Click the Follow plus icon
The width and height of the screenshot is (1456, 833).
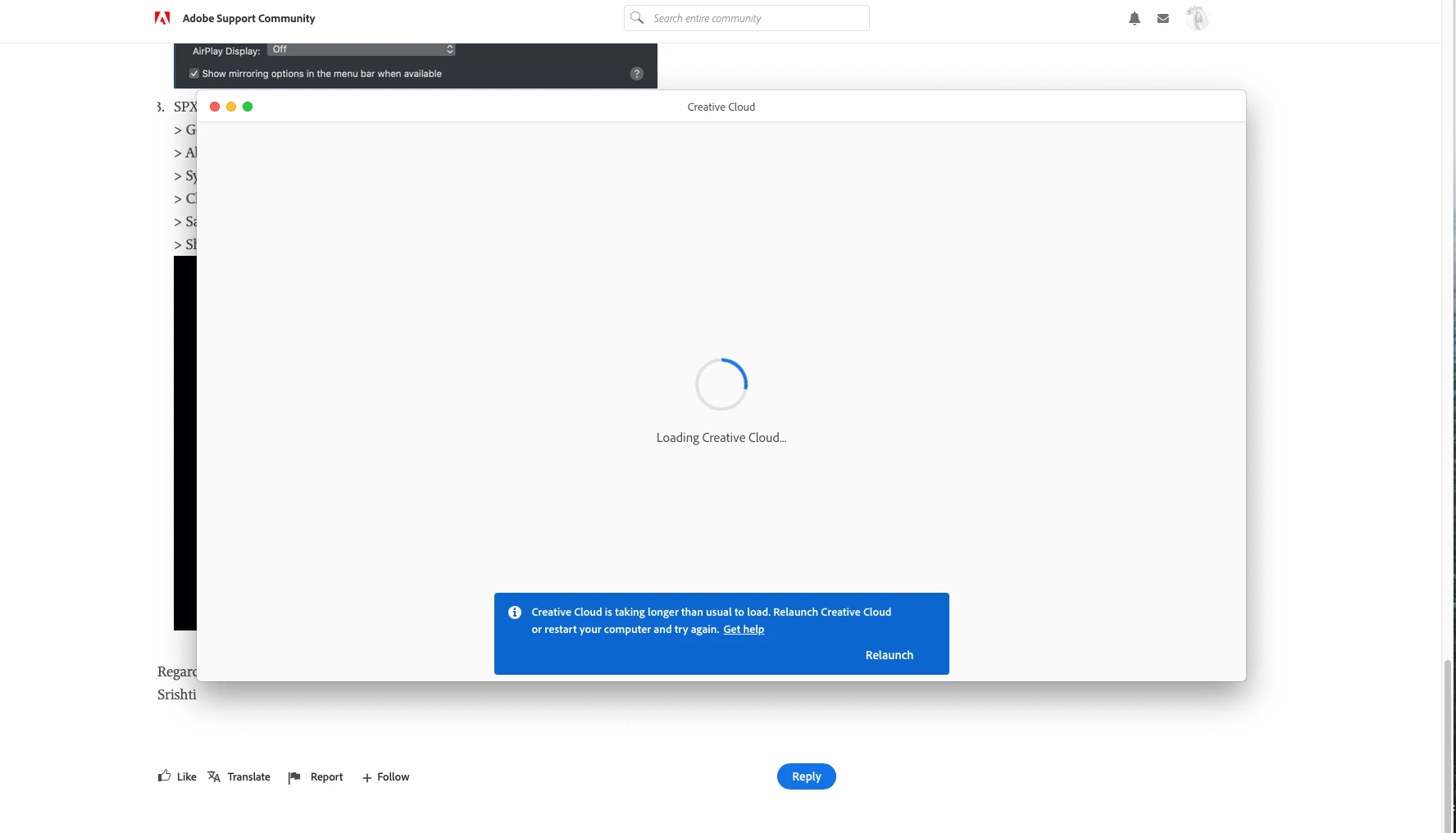(367, 777)
